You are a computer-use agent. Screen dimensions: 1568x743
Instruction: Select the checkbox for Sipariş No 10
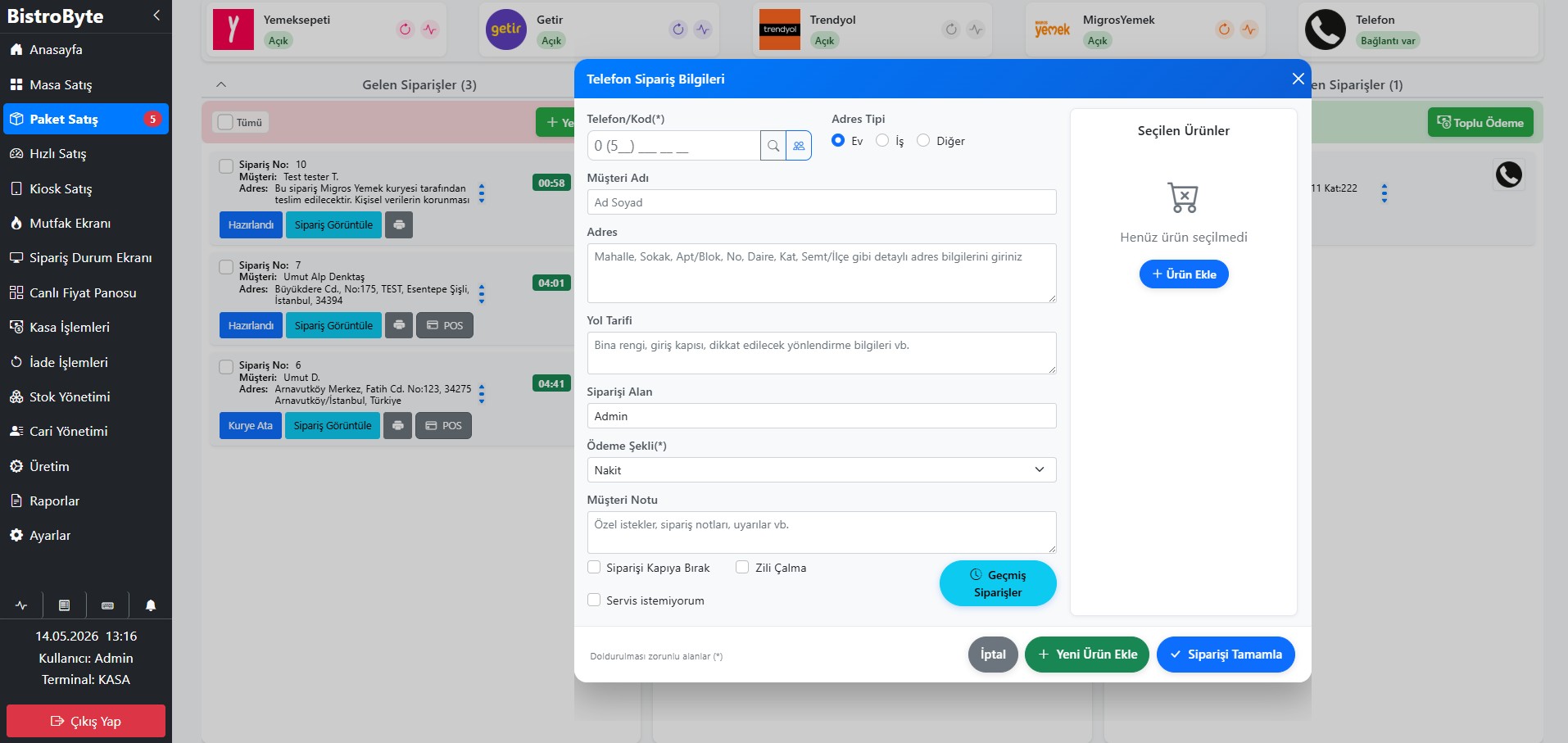coord(226,166)
